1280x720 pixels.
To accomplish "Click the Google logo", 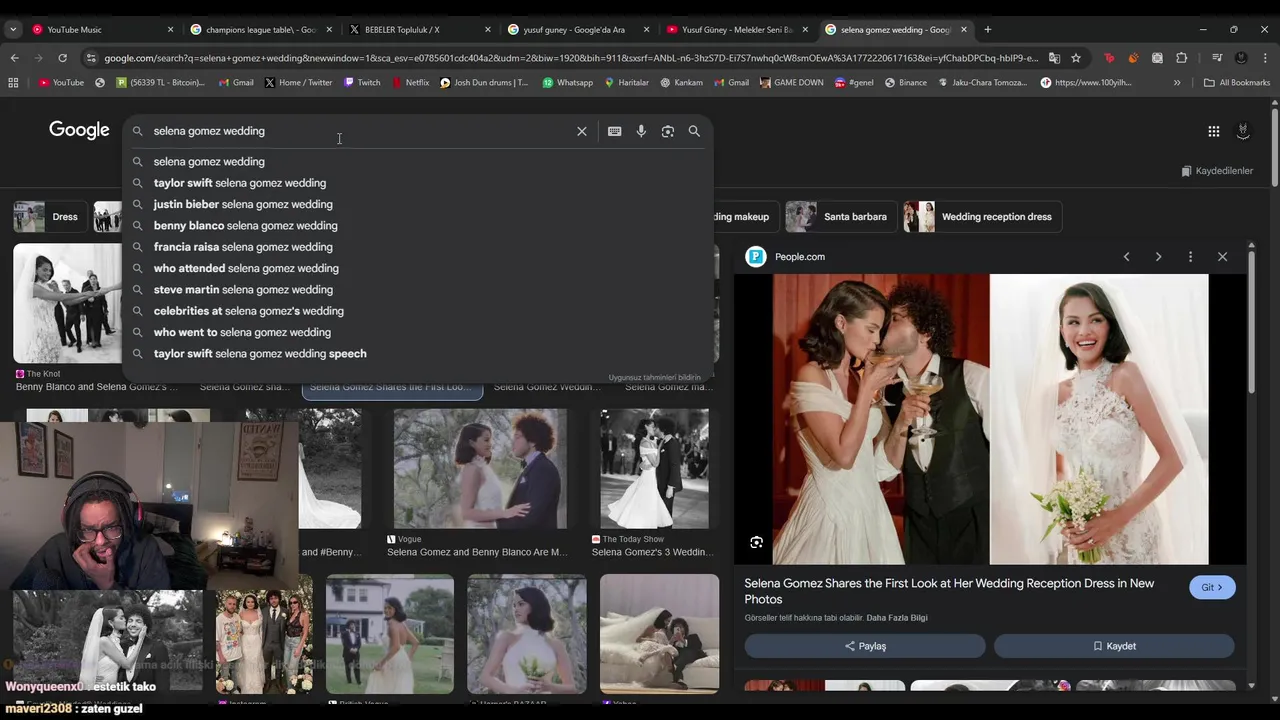I will pos(79,130).
